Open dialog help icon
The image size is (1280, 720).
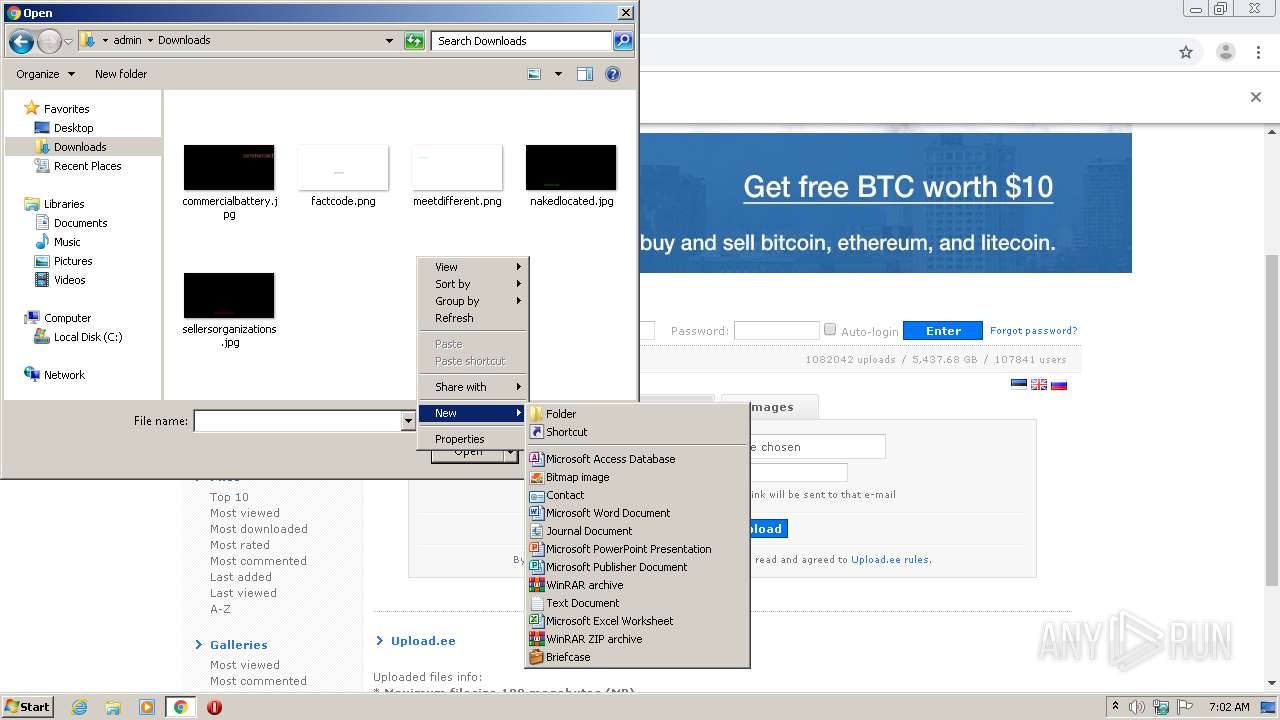[x=613, y=74]
